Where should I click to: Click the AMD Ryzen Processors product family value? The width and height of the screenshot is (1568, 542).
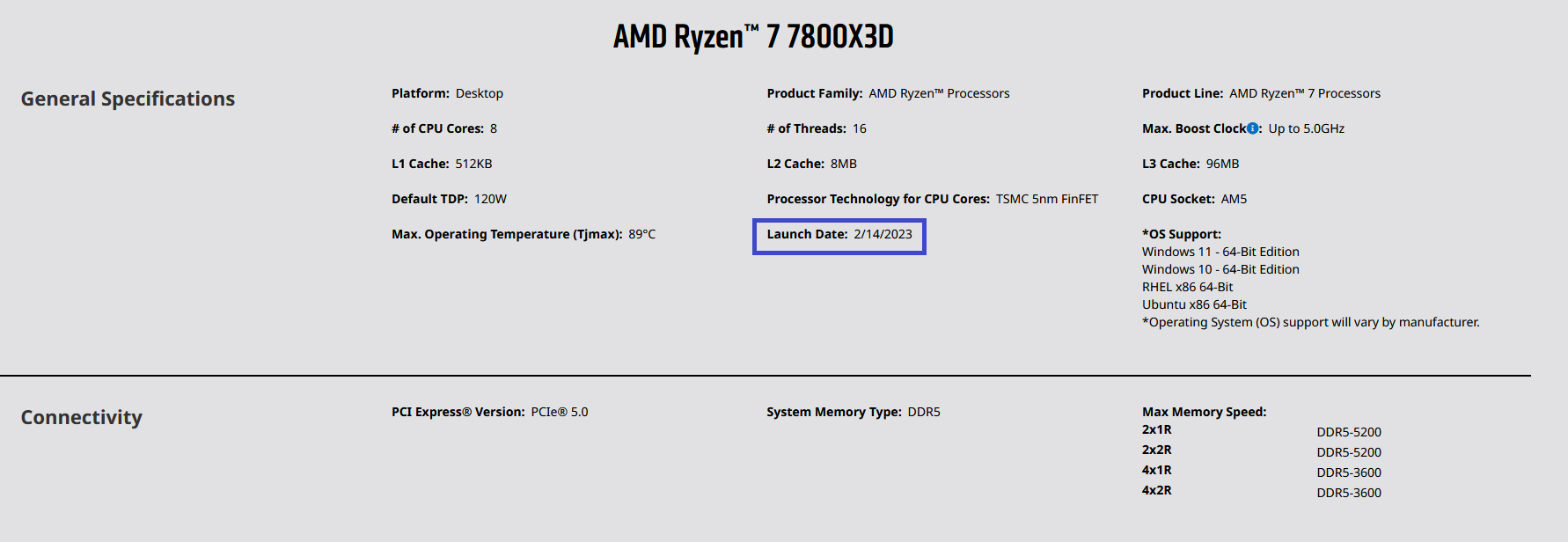939,93
